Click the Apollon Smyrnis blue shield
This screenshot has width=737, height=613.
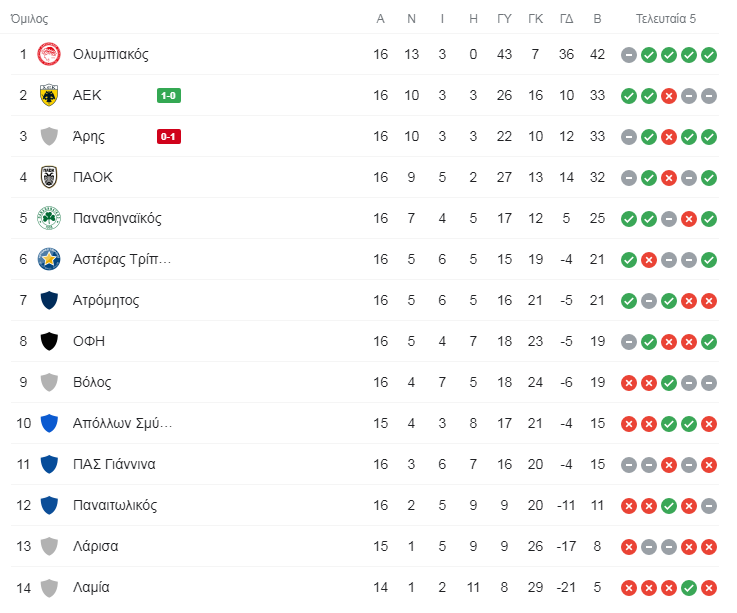click(x=49, y=423)
